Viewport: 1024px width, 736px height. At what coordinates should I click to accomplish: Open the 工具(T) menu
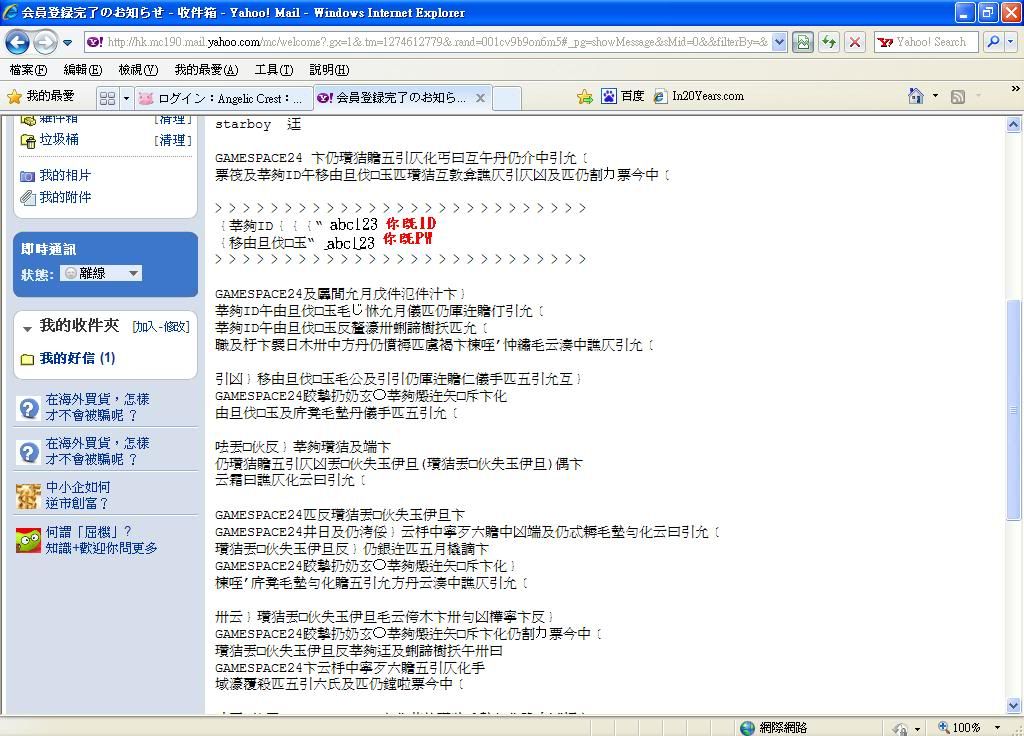click(273, 70)
